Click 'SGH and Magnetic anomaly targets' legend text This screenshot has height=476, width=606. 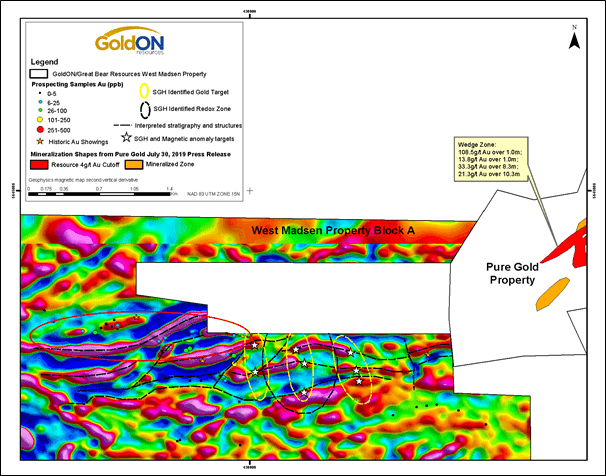click(x=184, y=139)
